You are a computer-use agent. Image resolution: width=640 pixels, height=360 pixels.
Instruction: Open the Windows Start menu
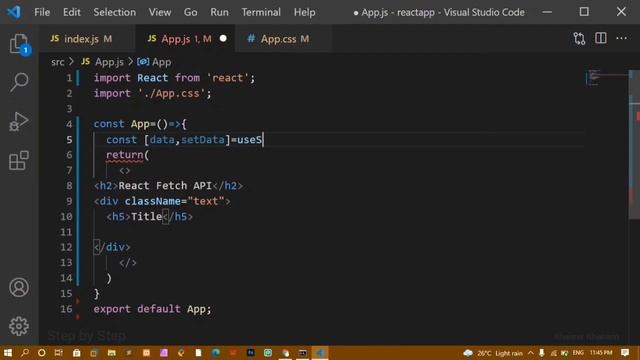click(x=8, y=353)
